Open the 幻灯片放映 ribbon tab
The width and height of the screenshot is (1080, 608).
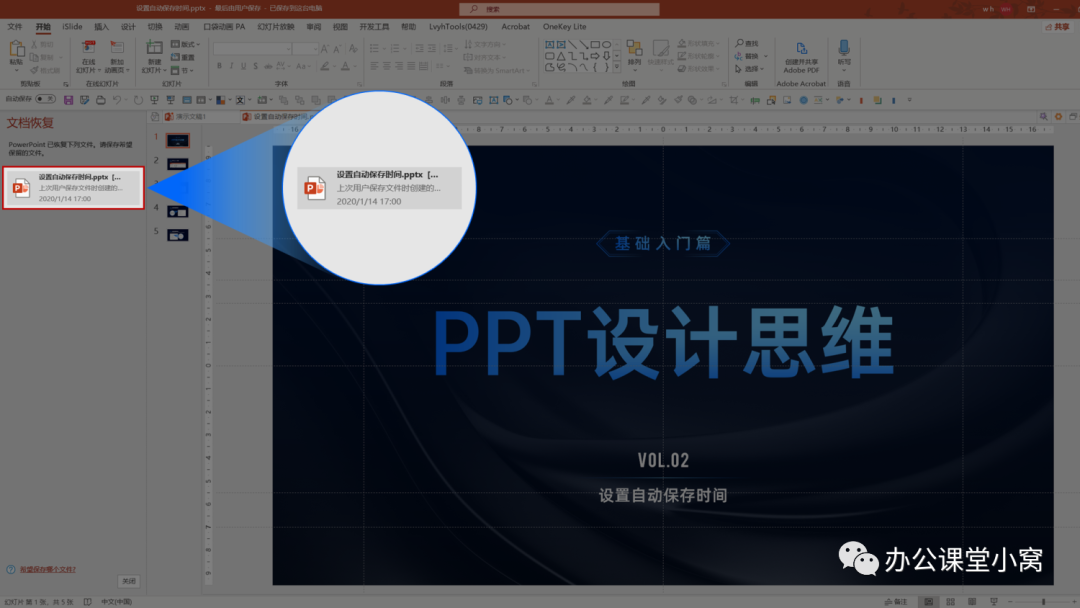coord(276,27)
